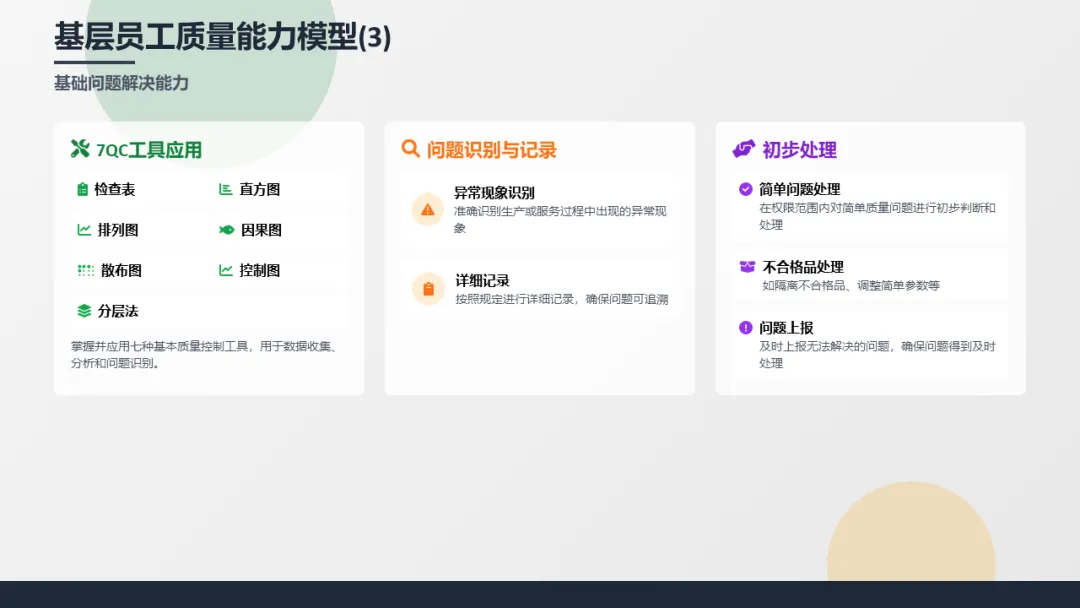Image resolution: width=1080 pixels, height=608 pixels.
Task: Click the 详细记录 title
Action: 482,280
